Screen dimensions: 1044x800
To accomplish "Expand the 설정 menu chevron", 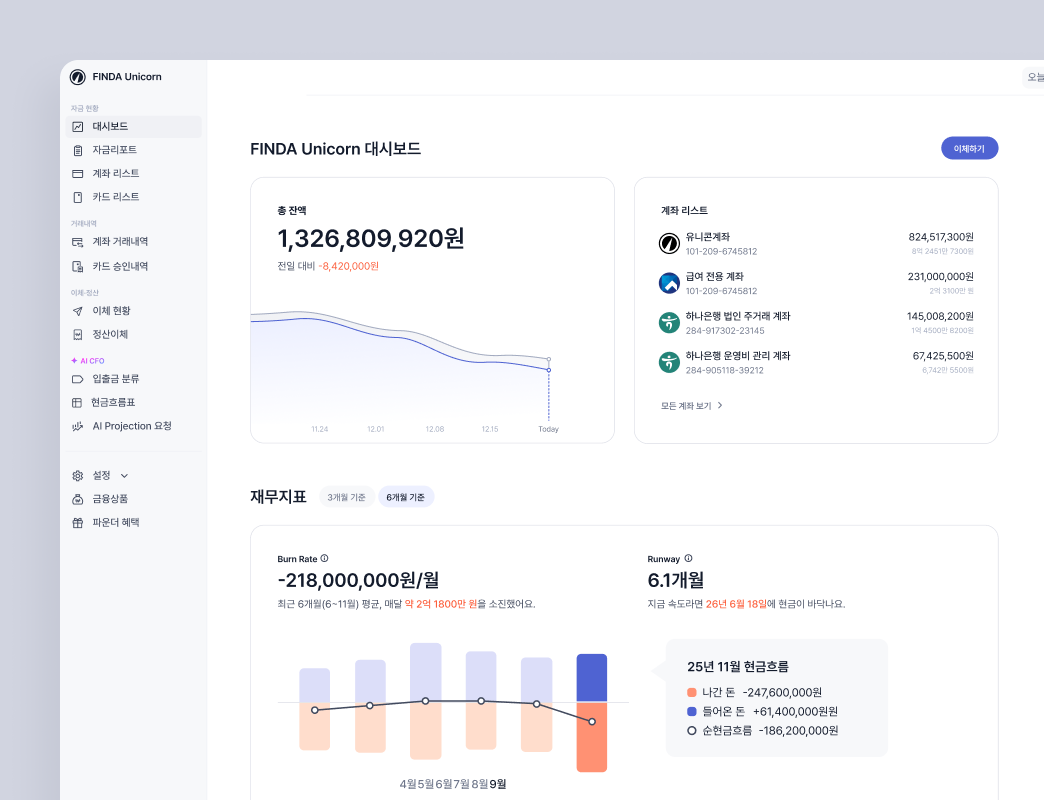I will 125,476.
